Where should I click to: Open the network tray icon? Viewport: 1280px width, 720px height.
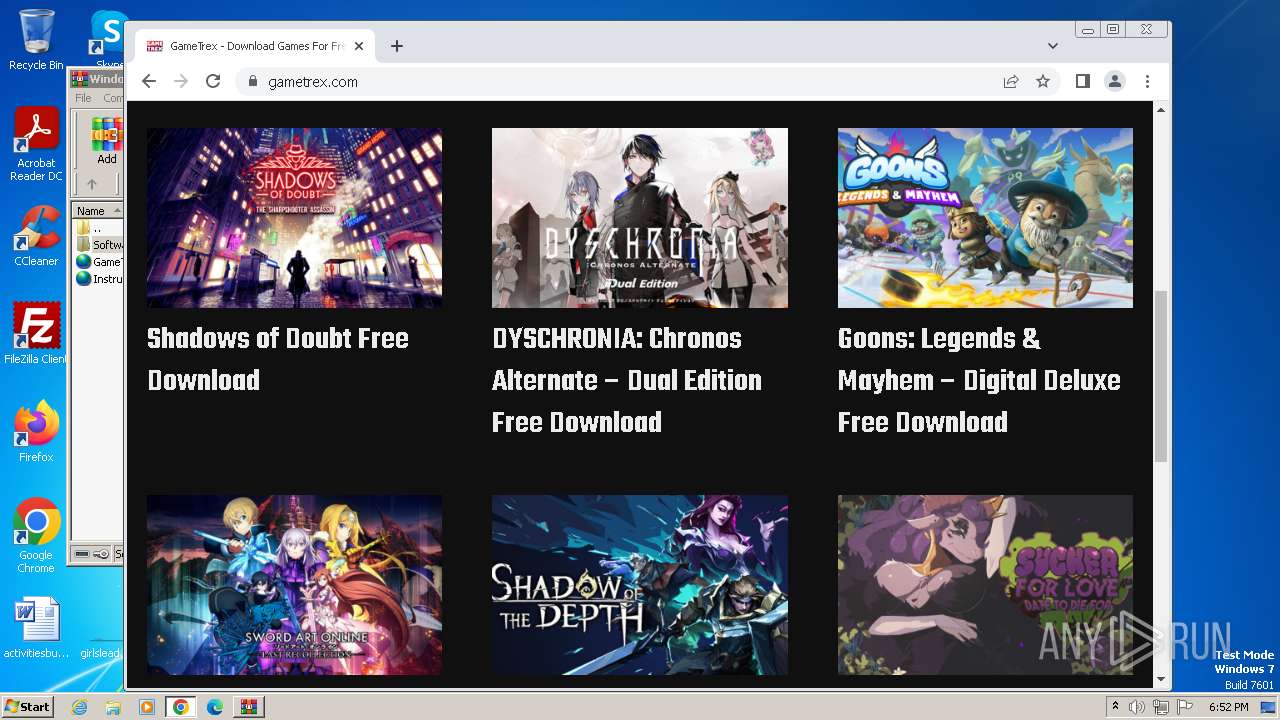pyautogui.click(x=1160, y=707)
